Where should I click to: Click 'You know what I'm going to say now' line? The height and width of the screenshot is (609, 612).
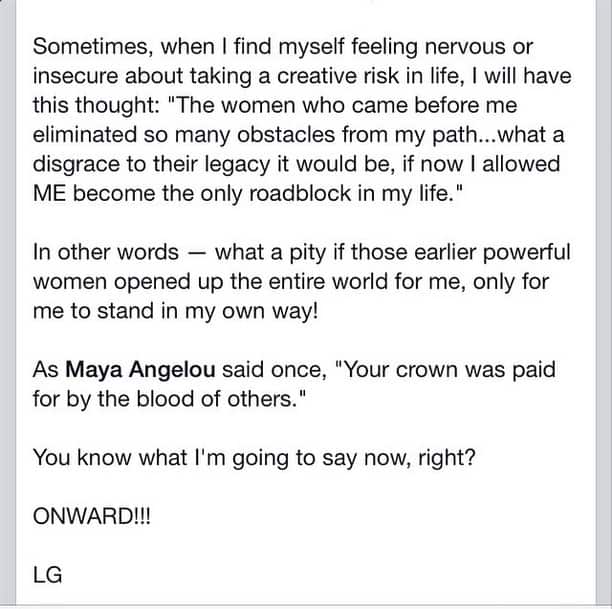tap(254, 458)
